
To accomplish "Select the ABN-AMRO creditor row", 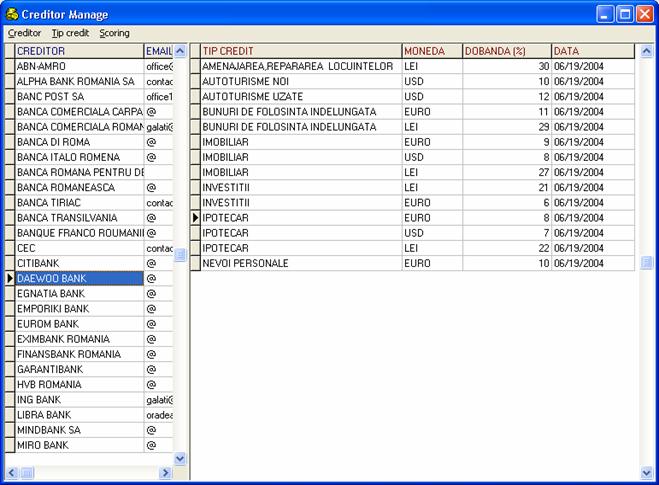I will (79, 66).
